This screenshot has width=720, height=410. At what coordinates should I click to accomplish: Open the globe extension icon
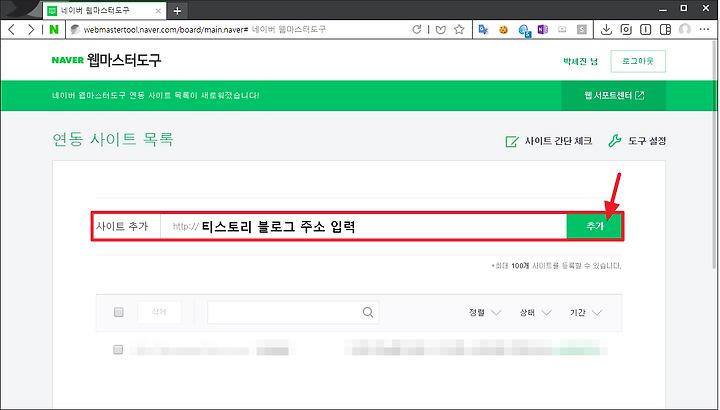point(524,30)
